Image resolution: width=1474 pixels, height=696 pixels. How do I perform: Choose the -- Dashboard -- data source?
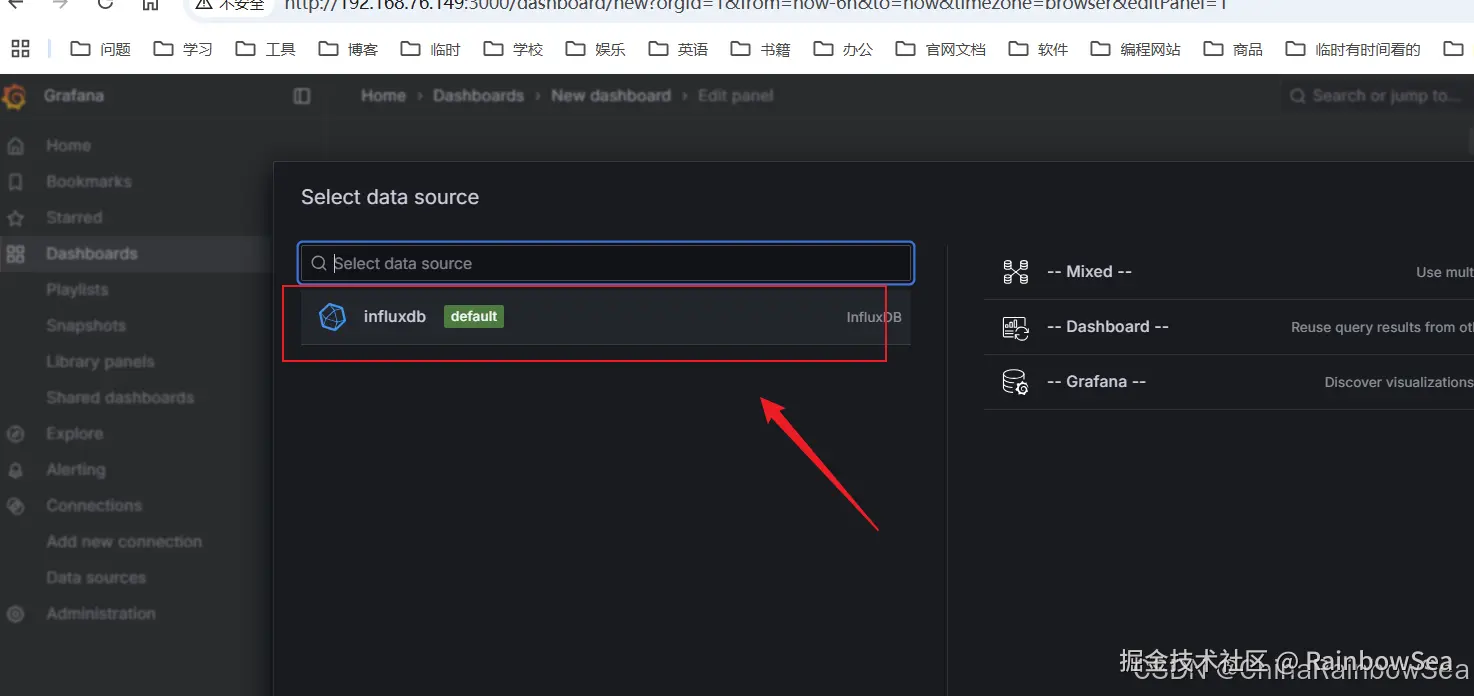1228,327
